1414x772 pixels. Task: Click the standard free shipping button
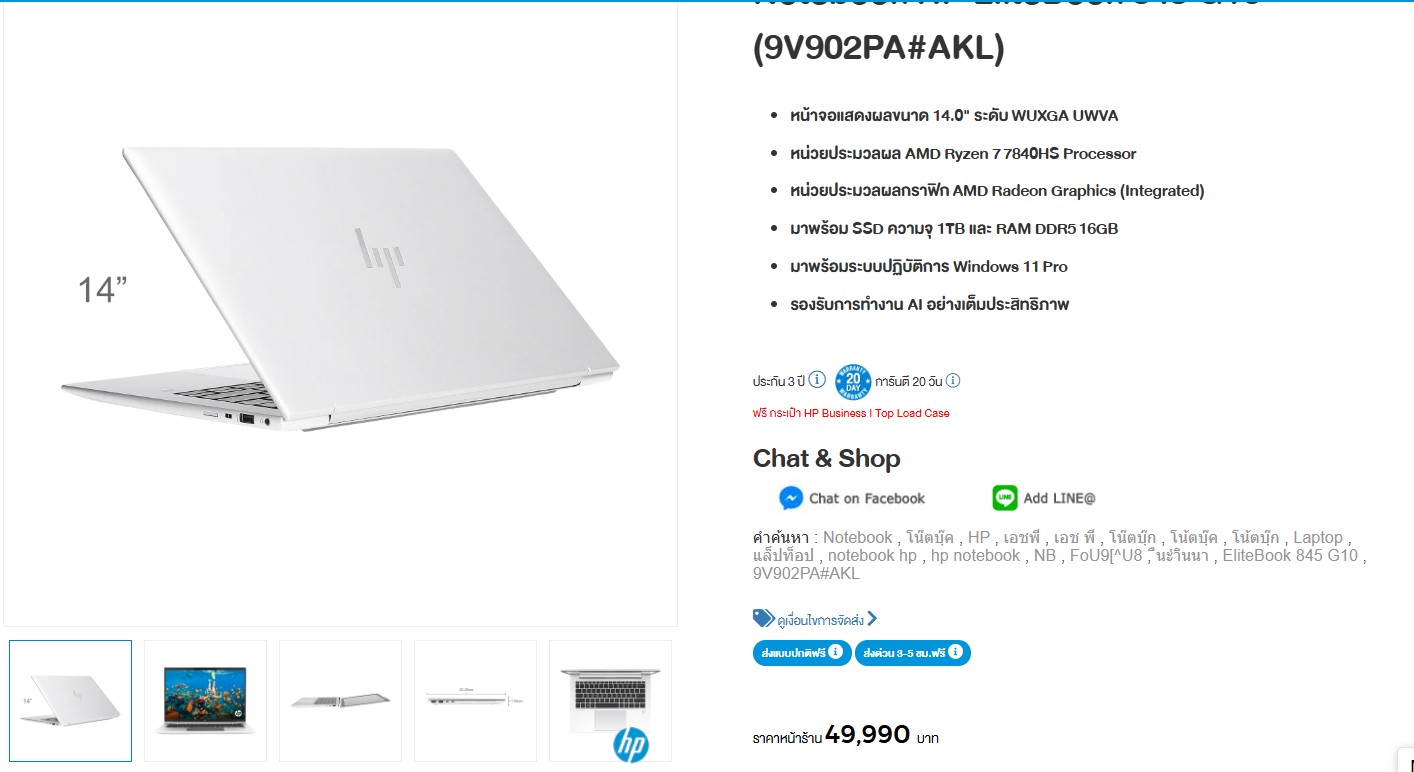[x=802, y=653]
